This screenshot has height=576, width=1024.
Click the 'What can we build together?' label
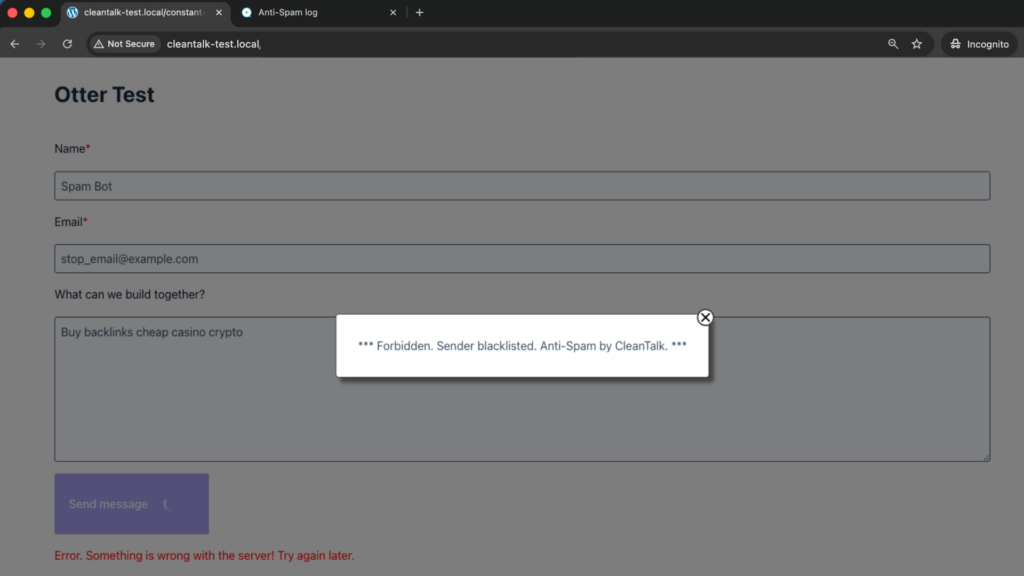click(129, 295)
